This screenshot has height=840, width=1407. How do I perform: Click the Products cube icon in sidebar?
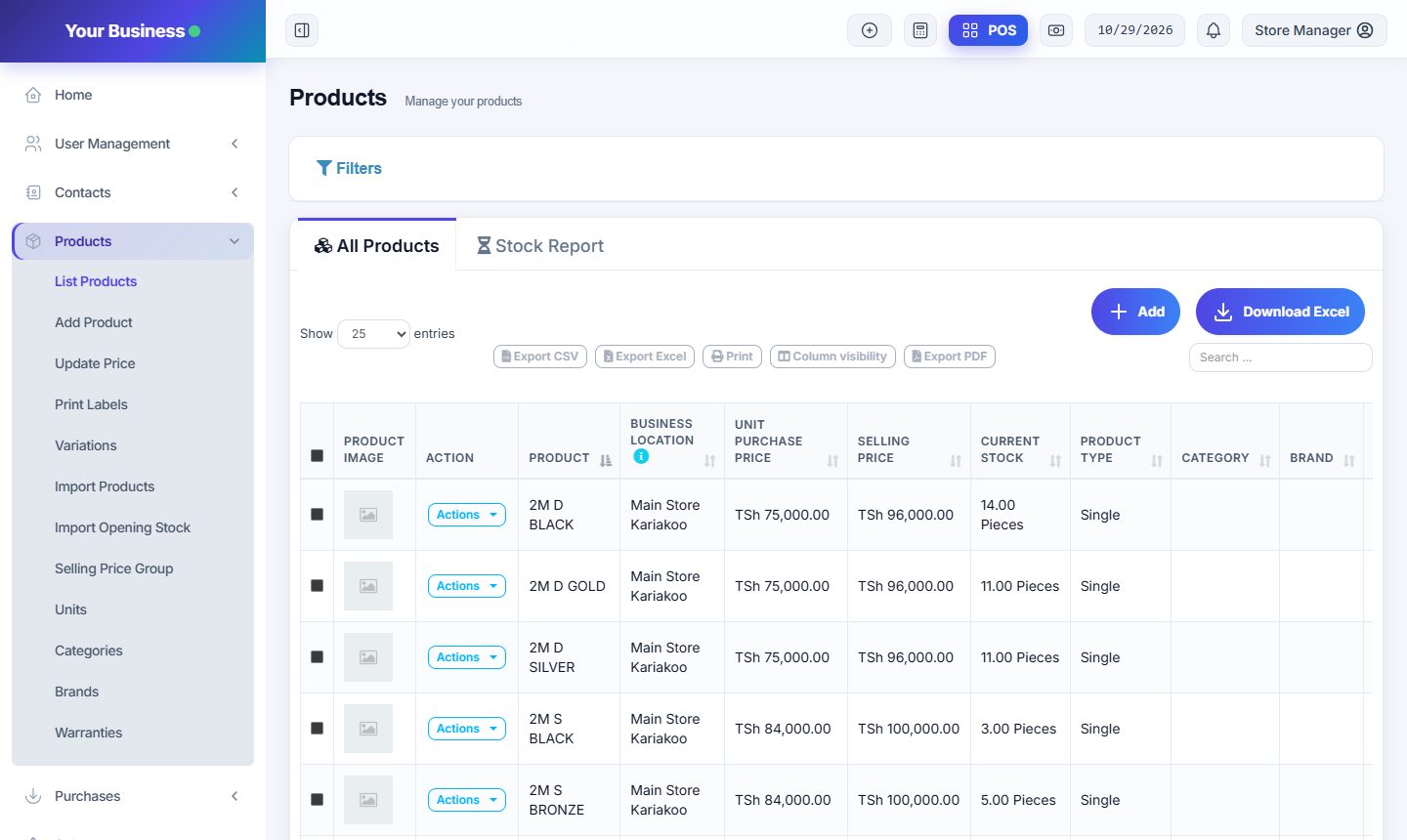tap(33, 241)
